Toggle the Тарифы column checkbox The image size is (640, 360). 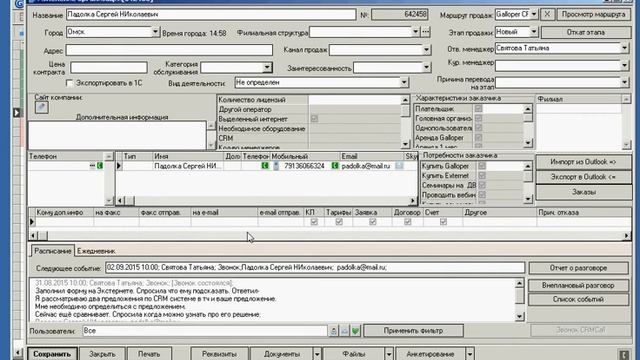click(x=339, y=222)
